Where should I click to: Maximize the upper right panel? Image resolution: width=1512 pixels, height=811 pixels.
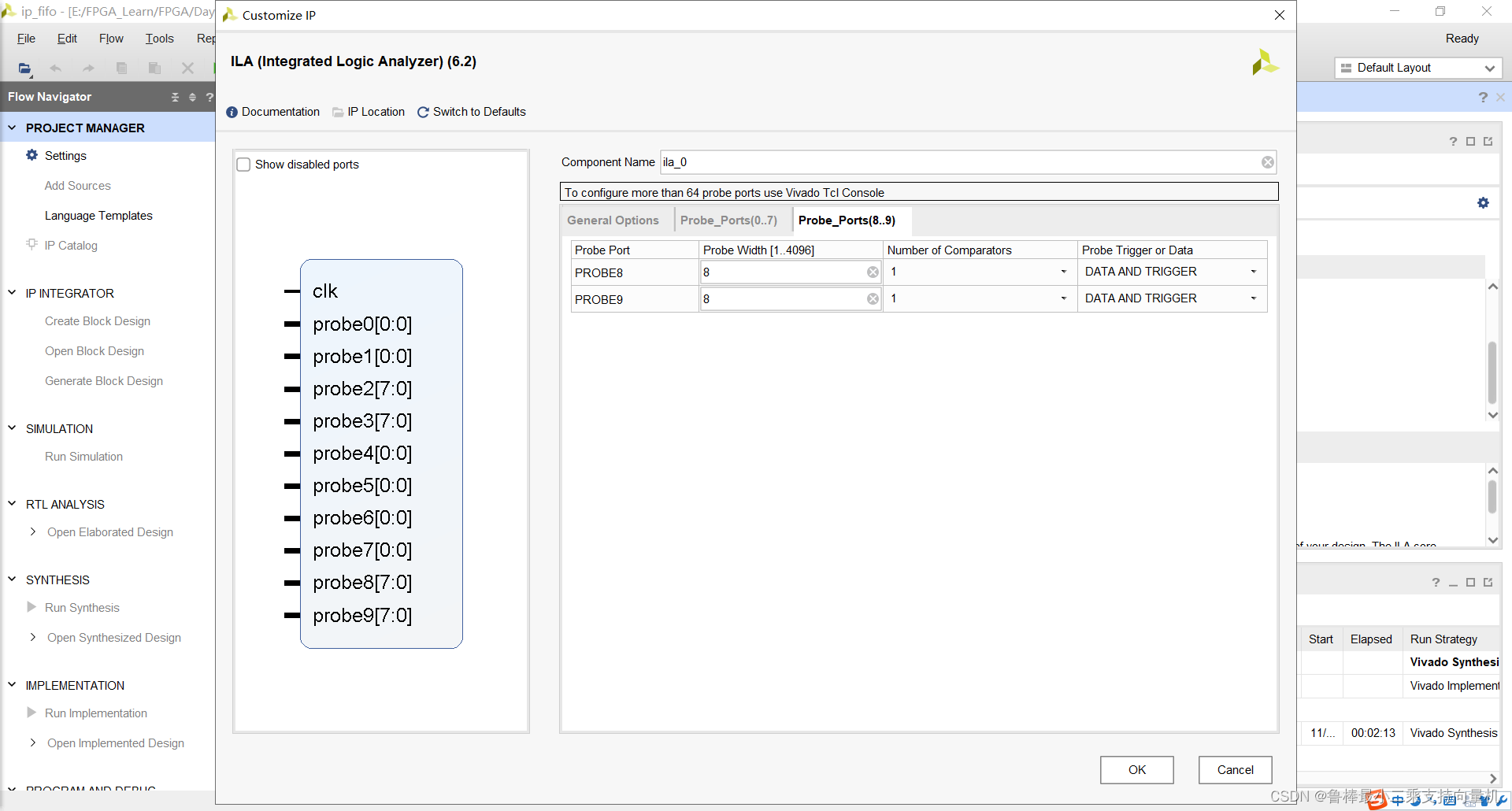point(1470,142)
